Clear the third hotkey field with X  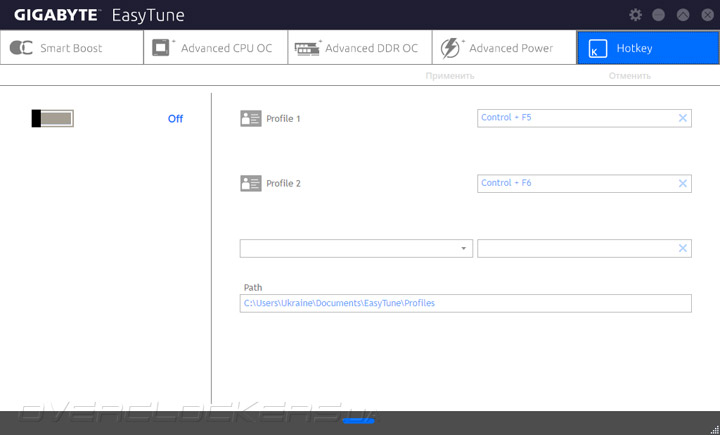(x=682, y=248)
